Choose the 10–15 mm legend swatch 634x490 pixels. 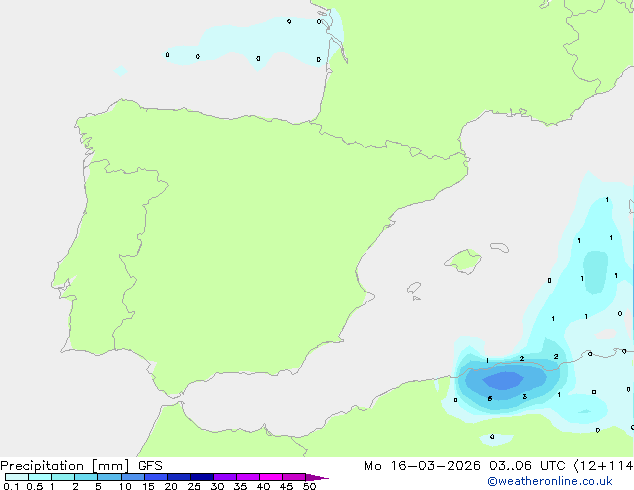[132, 477]
